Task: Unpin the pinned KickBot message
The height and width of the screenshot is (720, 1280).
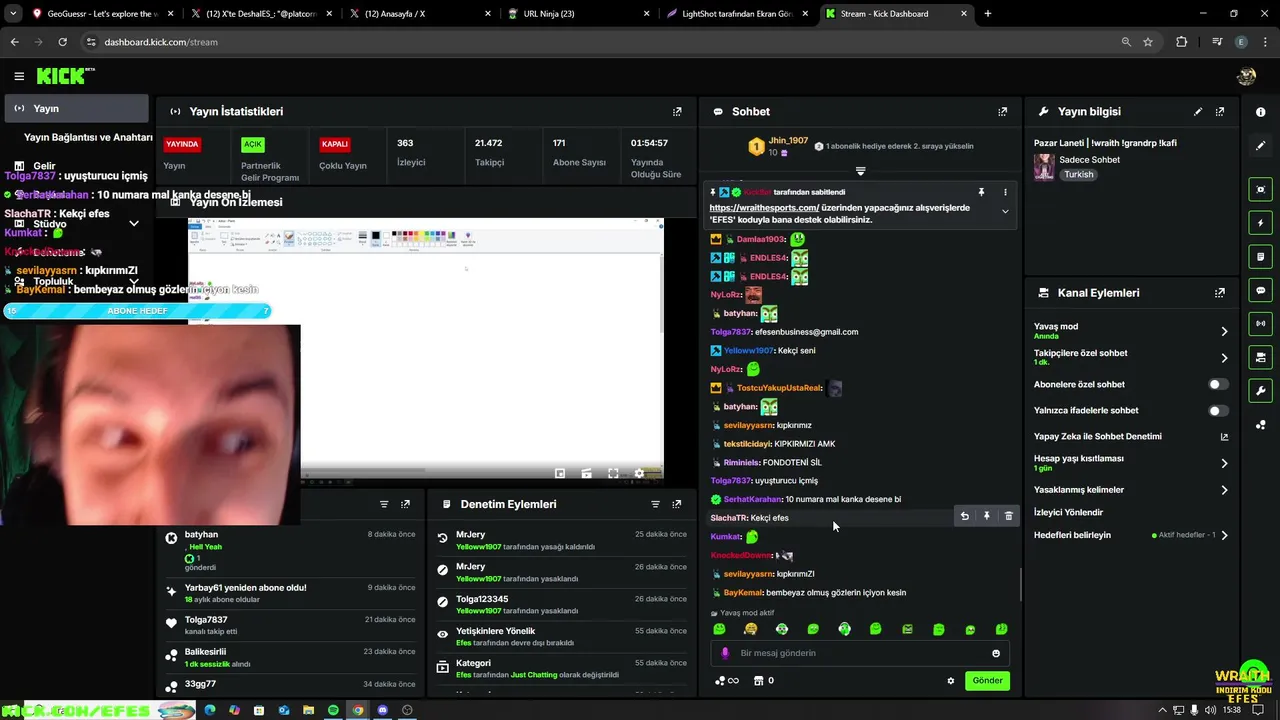Action: 981,192
